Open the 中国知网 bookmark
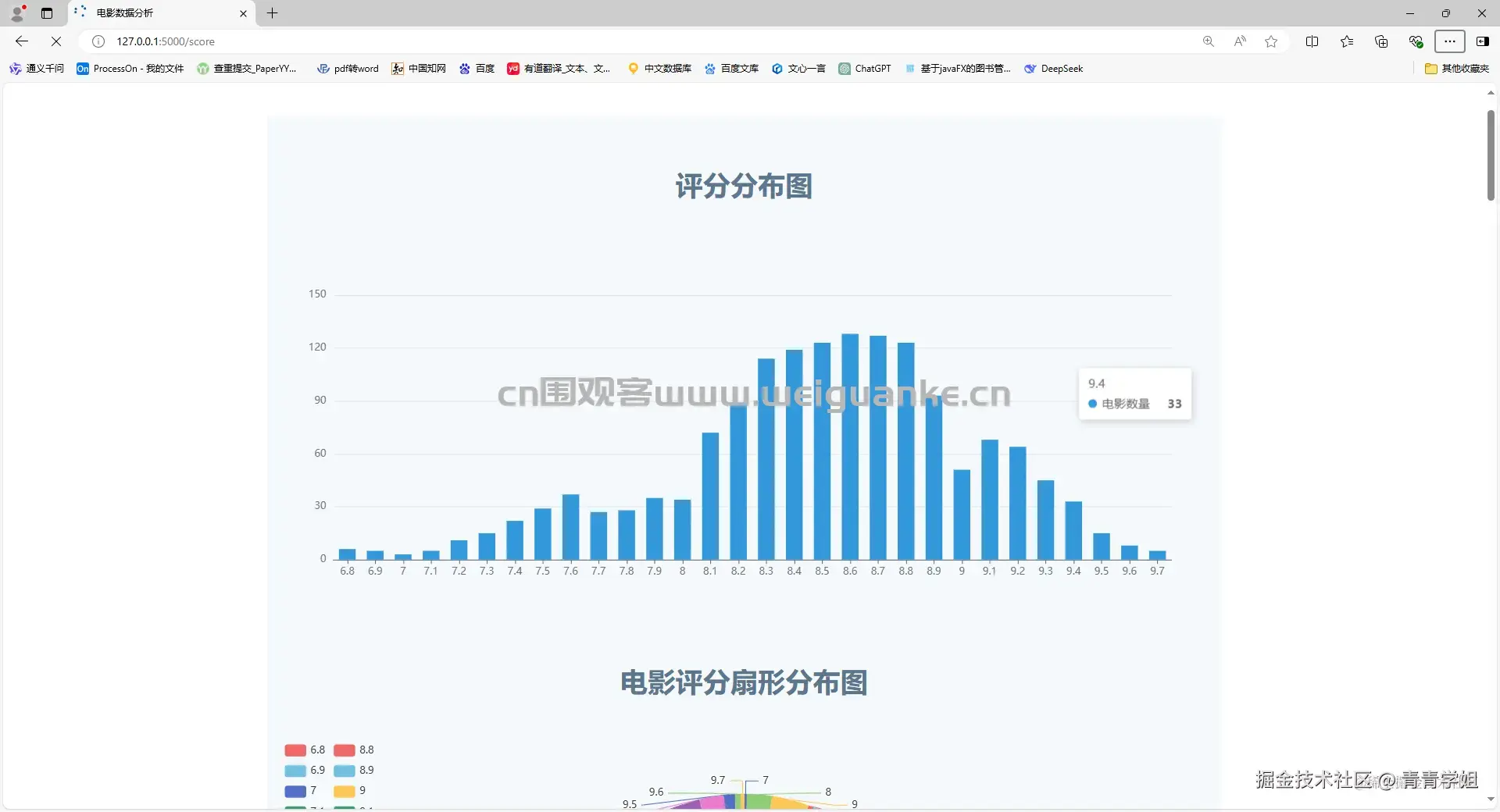The width and height of the screenshot is (1500, 812). point(419,69)
